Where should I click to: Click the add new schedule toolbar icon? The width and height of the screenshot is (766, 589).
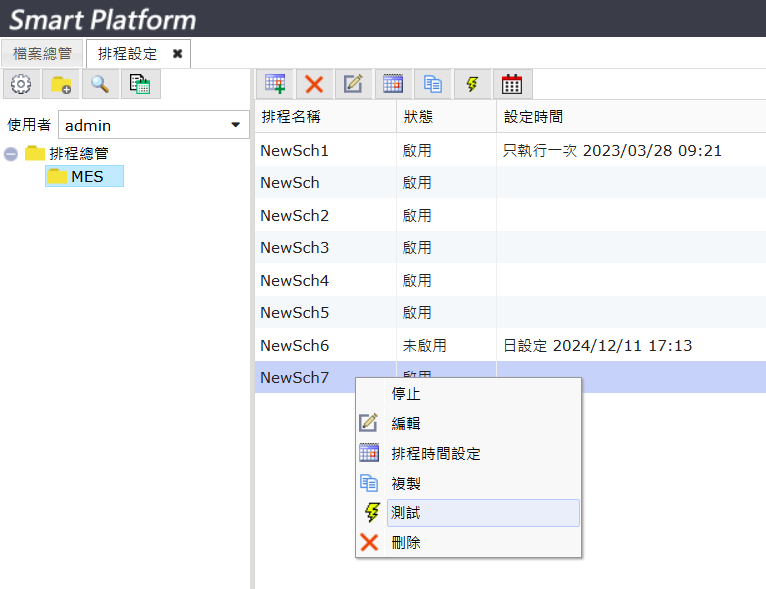click(275, 84)
